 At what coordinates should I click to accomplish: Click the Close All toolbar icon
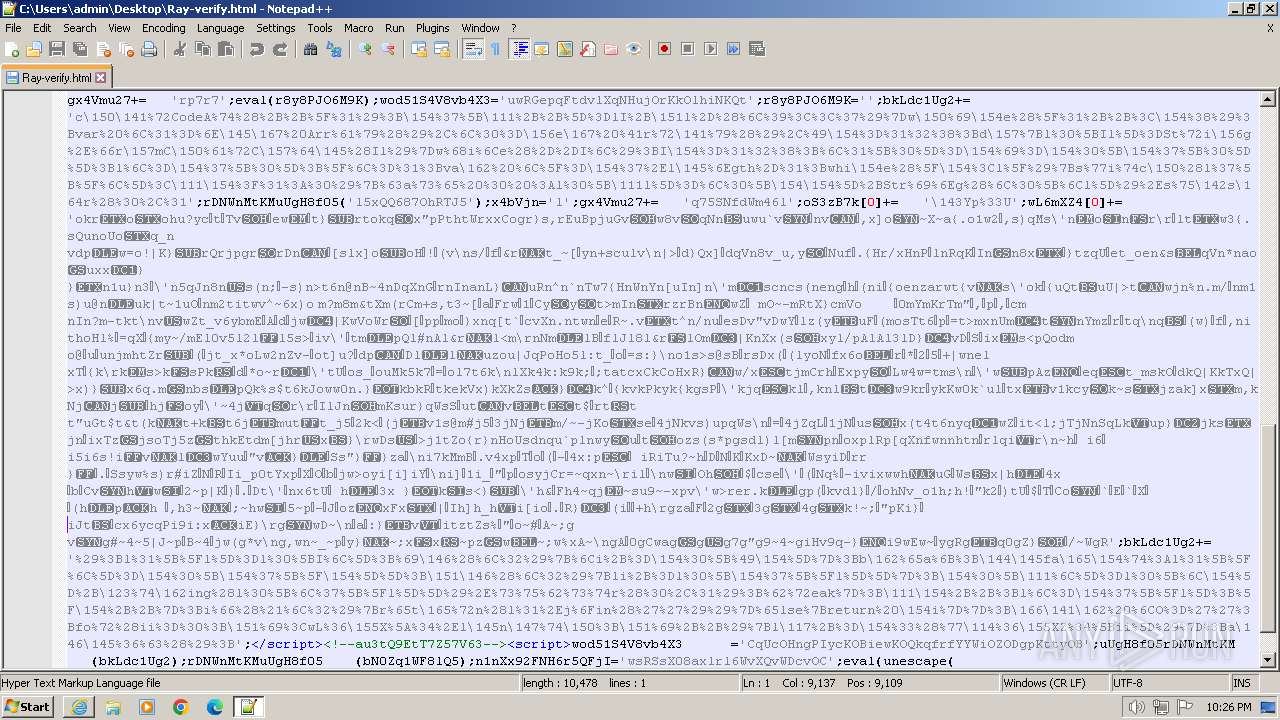coord(126,49)
